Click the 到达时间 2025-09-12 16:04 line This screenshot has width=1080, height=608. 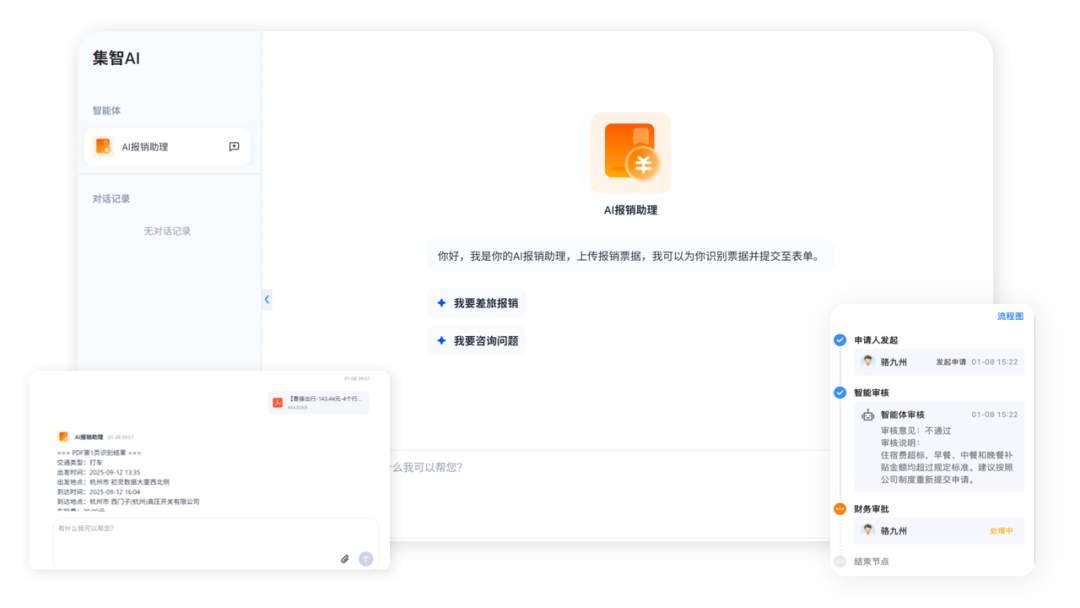coord(98,492)
